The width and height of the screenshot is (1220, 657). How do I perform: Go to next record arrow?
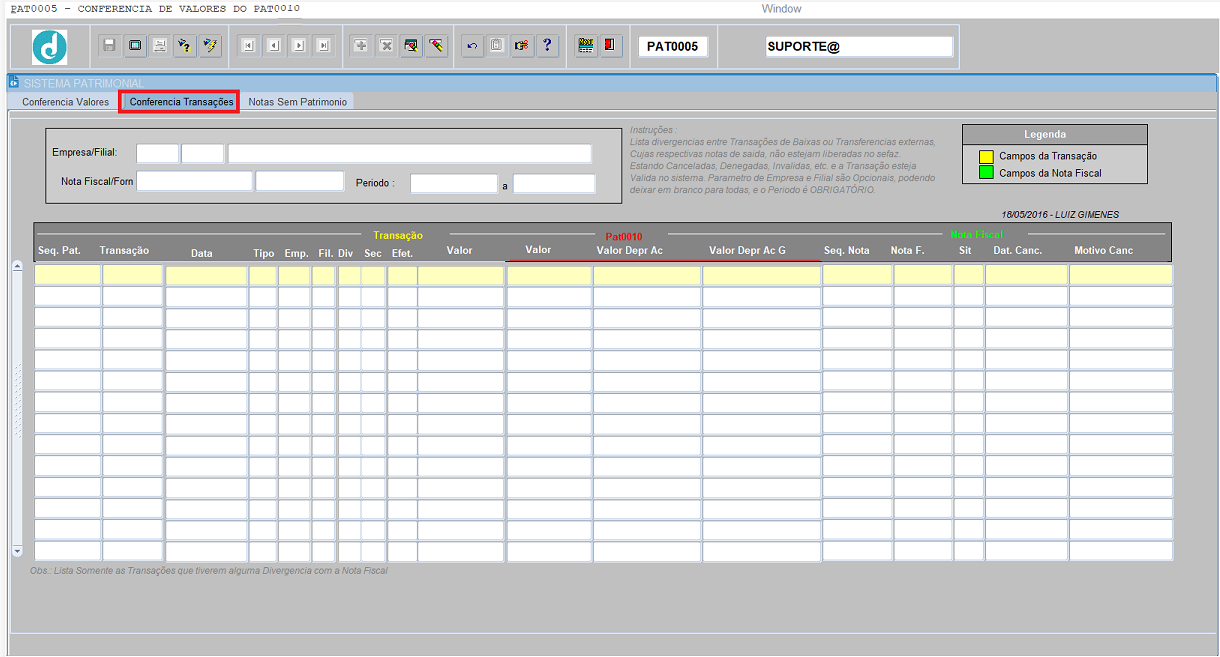tap(298, 46)
